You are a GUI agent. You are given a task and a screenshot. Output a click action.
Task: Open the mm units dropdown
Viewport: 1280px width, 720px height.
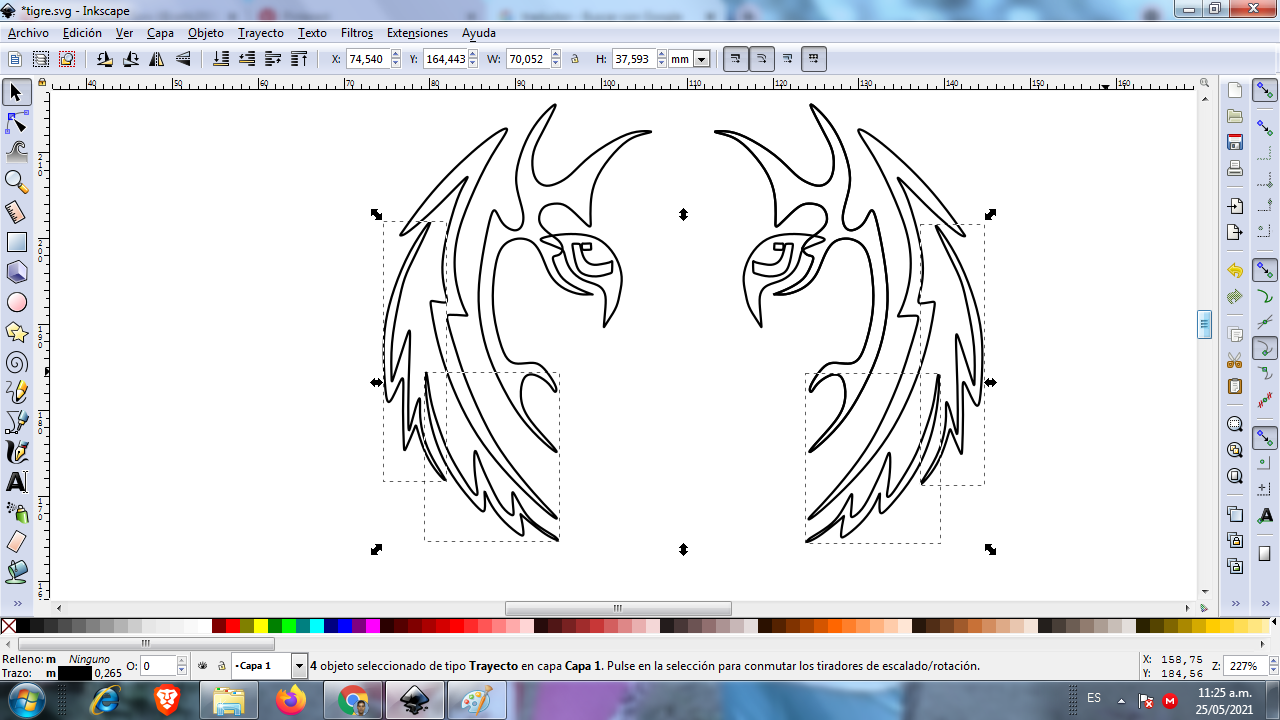(x=701, y=59)
